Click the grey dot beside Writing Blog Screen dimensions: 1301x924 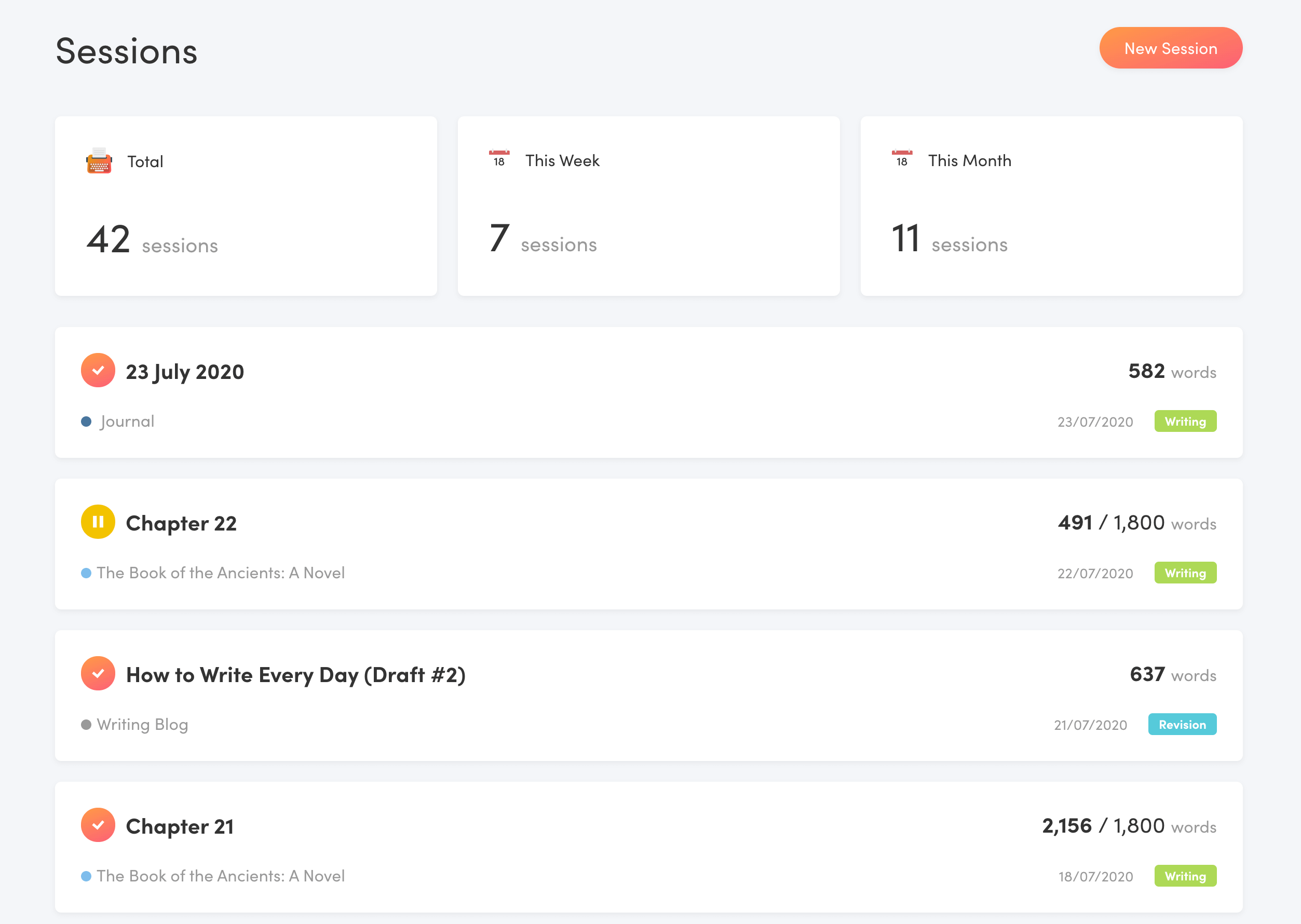coord(87,725)
